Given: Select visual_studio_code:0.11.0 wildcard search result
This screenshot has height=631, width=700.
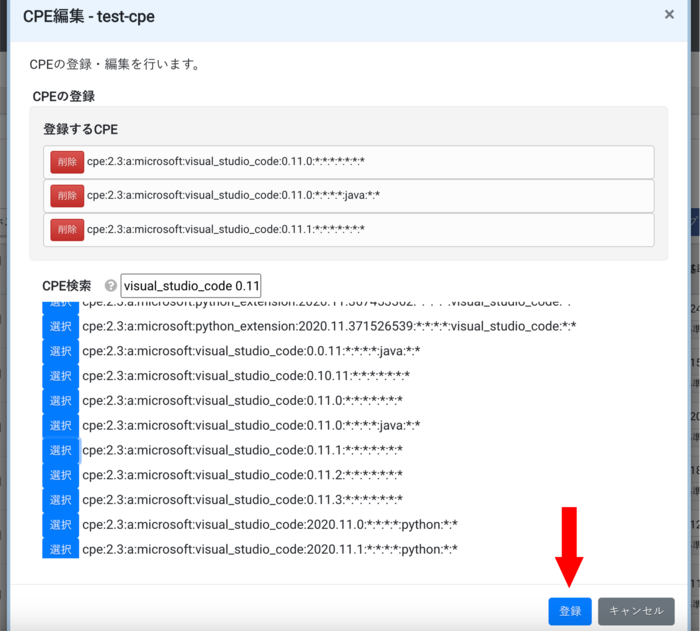Looking at the screenshot, I should coord(60,401).
